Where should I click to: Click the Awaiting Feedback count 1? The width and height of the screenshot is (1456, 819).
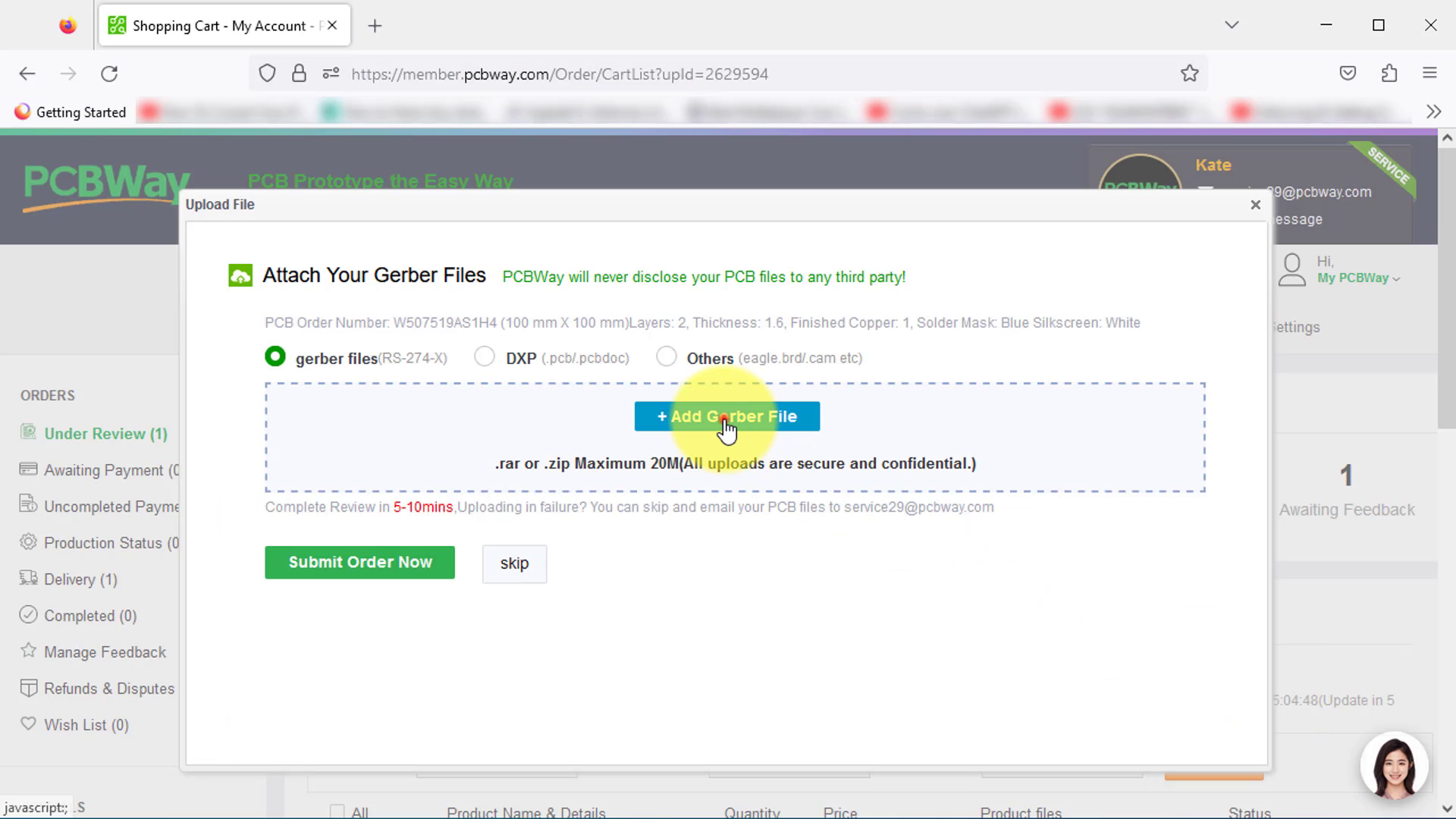(x=1346, y=476)
